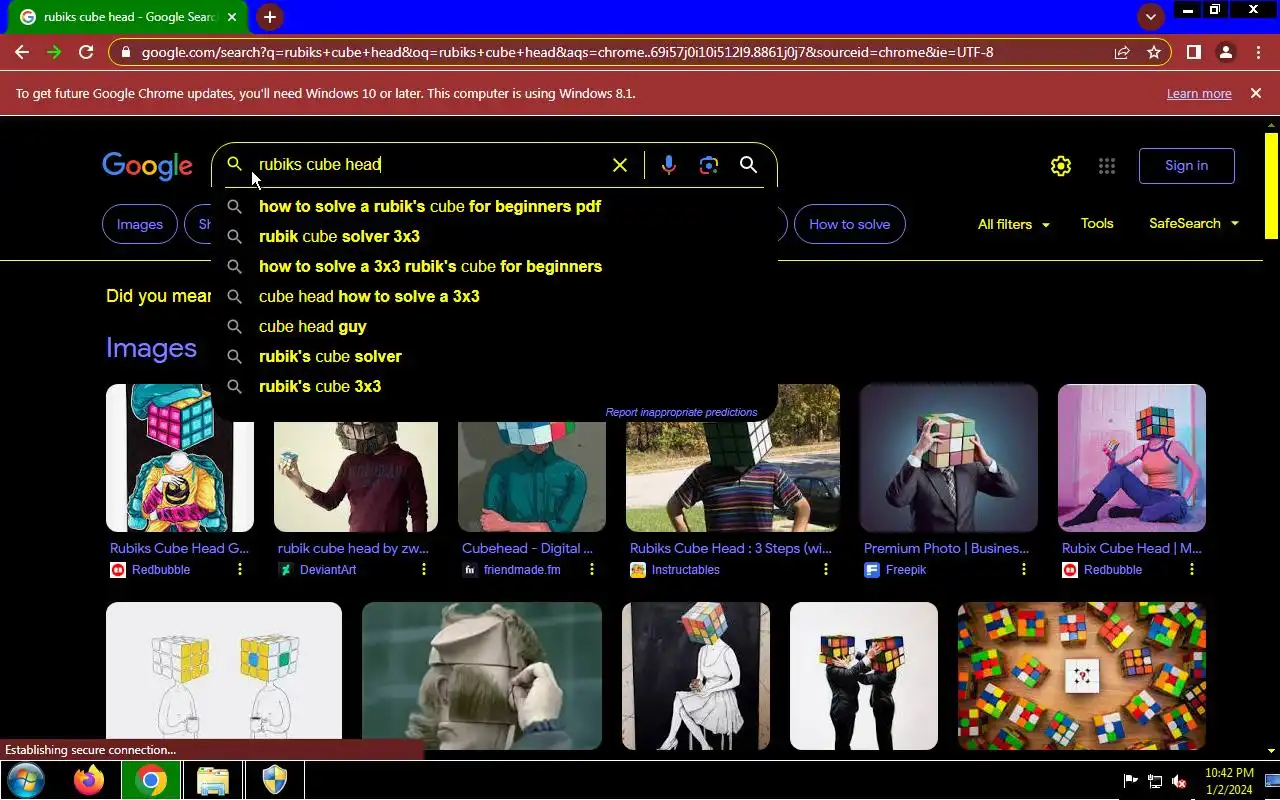The image size is (1280, 800).
Task: Click the lock icon in address bar
Action: click(x=125, y=52)
